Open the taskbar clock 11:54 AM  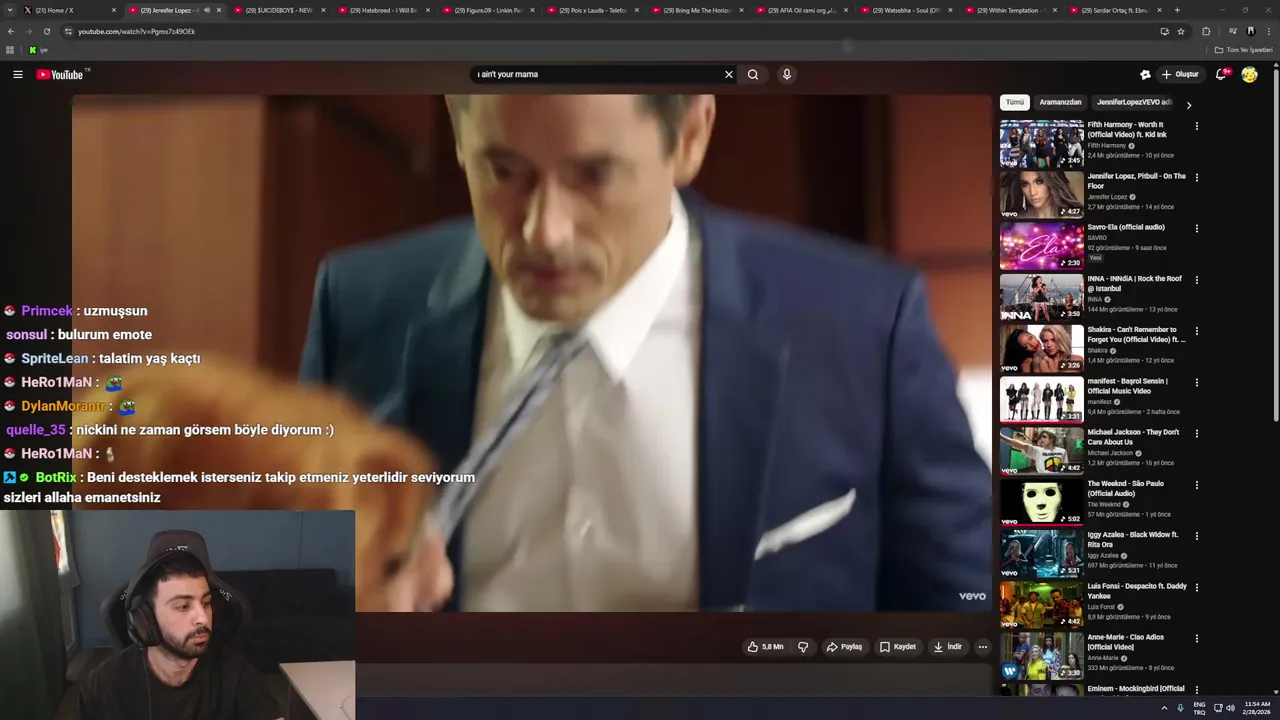coord(1256,708)
